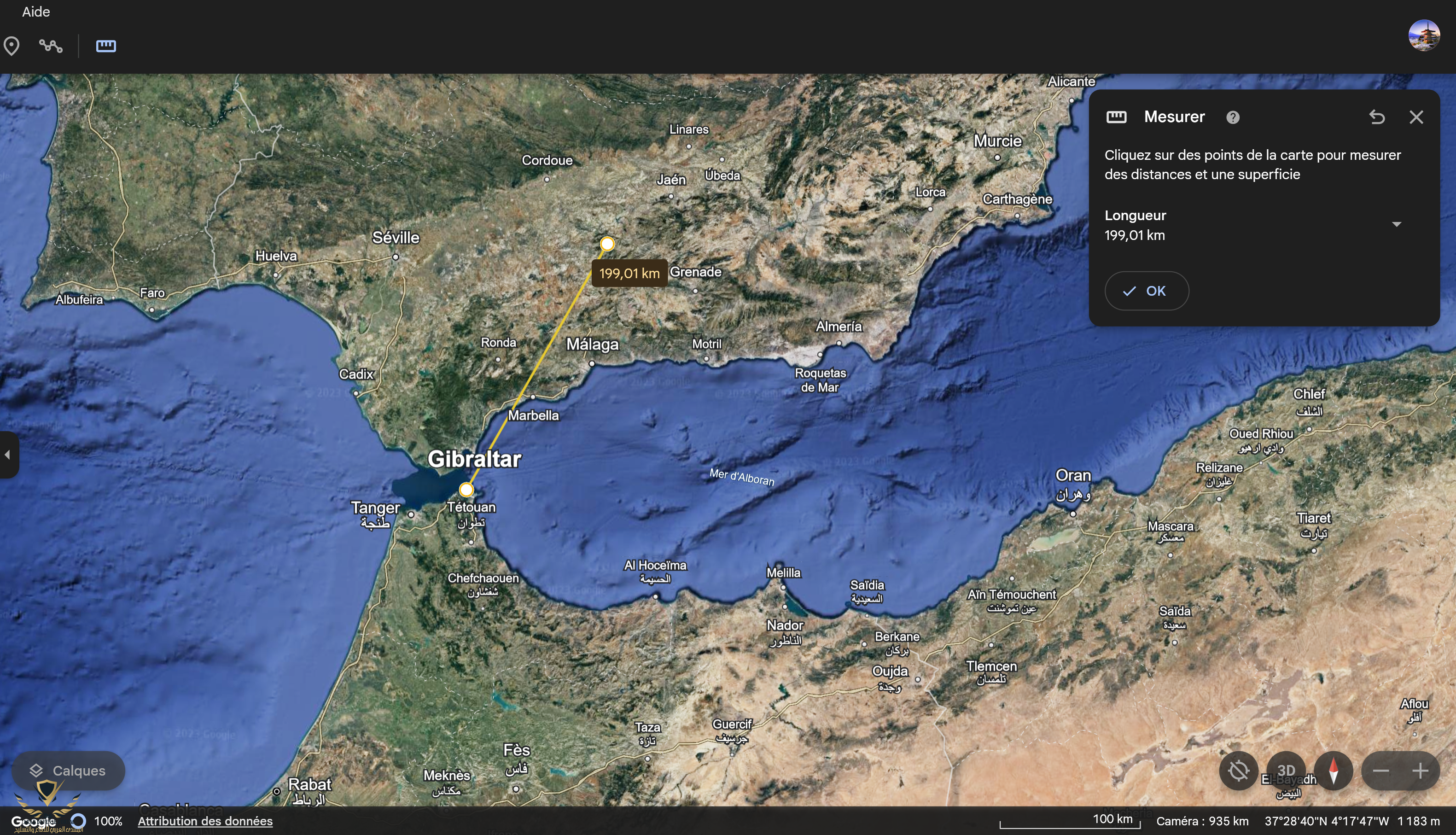Select the draw path tool icon
The image size is (1456, 835).
click(51, 46)
